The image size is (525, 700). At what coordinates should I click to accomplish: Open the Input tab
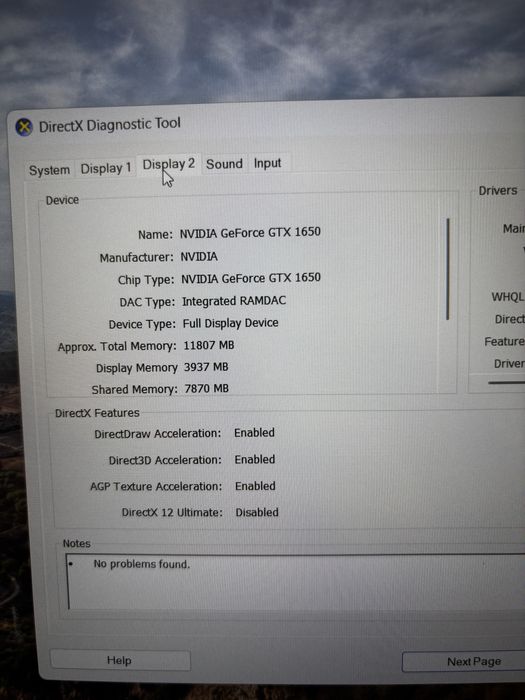coord(267,163)
